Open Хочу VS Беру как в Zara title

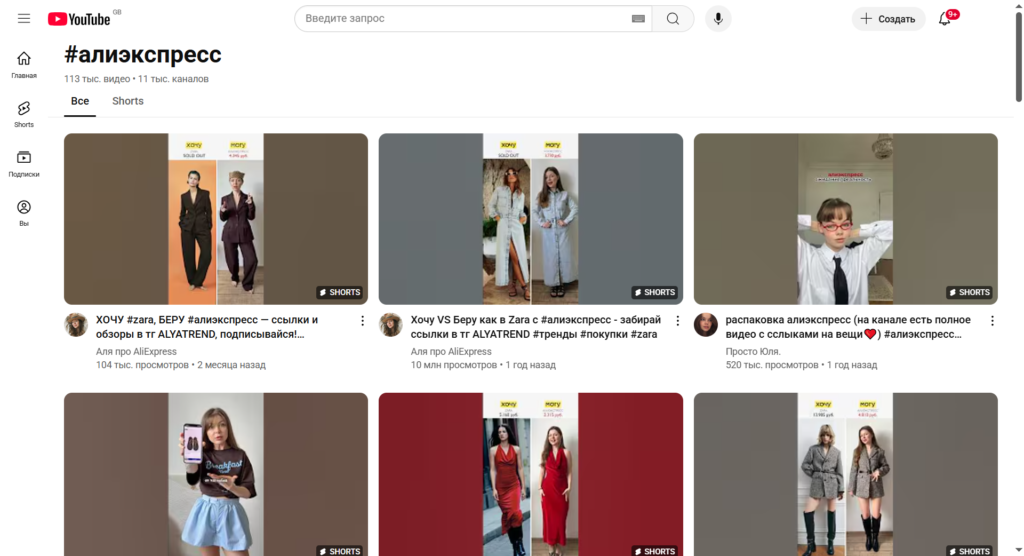pos(536,327)
